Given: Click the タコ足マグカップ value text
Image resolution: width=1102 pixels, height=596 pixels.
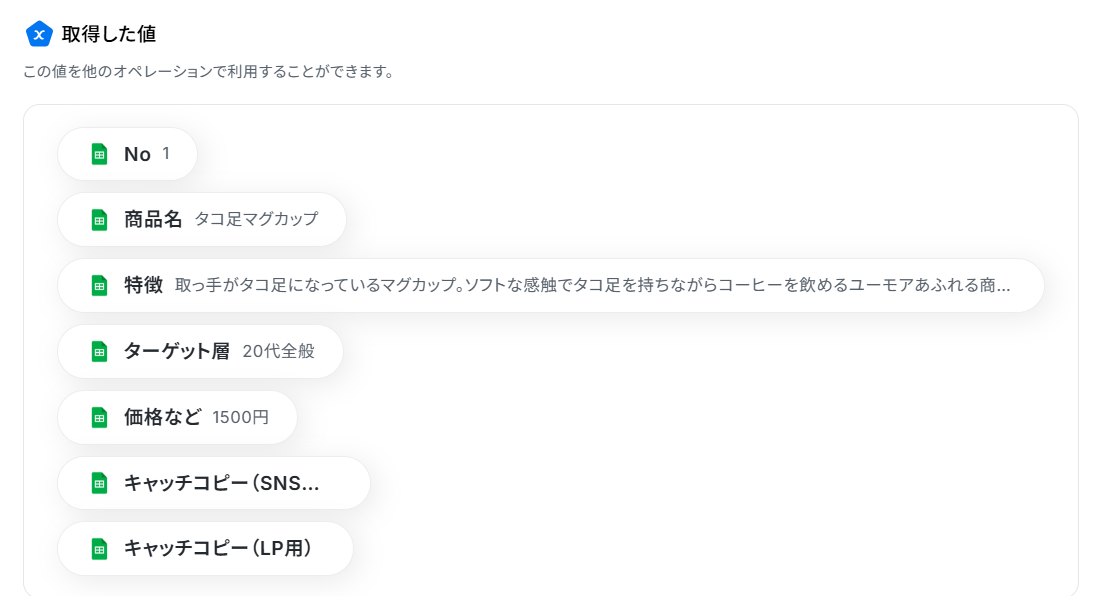Looking at the screenshot, I should tap(257, 219).
